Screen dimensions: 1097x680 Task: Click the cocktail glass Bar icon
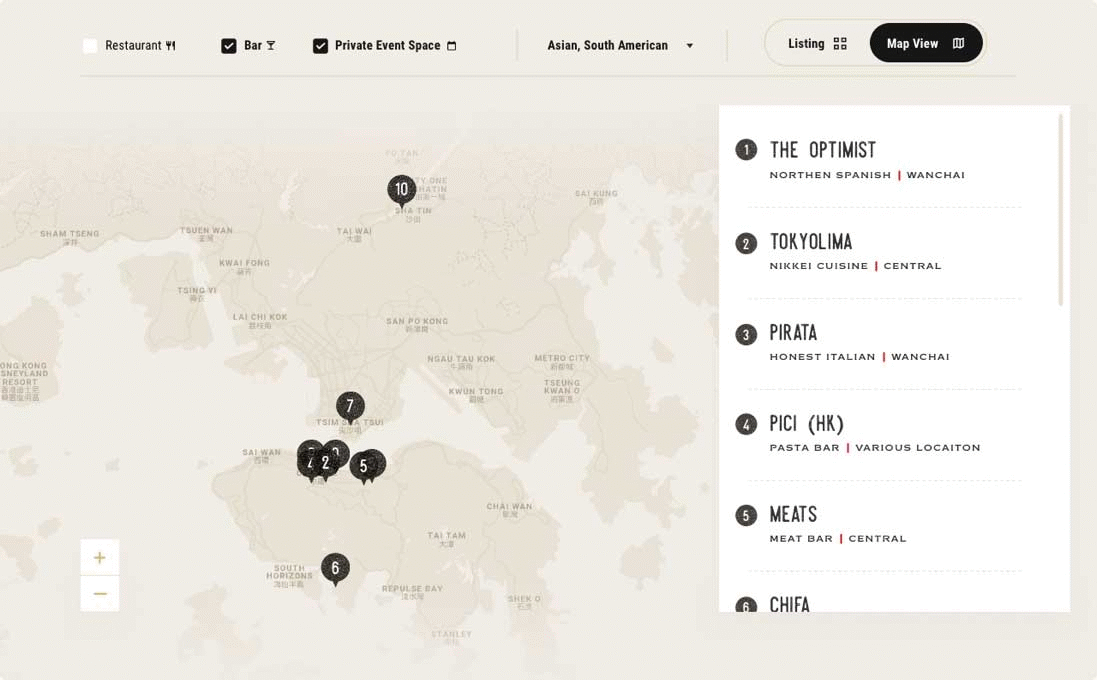271,45
